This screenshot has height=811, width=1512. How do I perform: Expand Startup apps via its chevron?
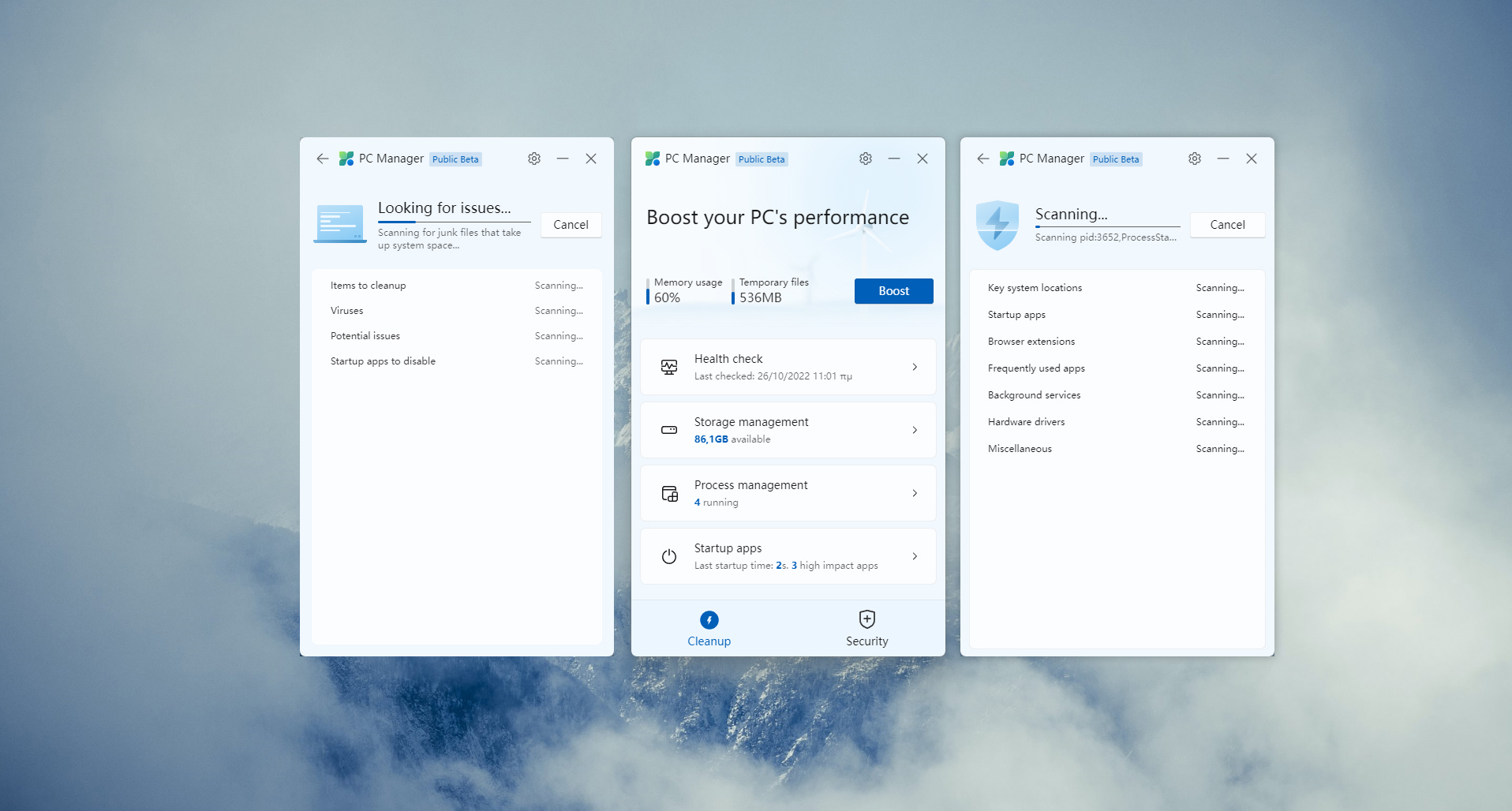915,556
